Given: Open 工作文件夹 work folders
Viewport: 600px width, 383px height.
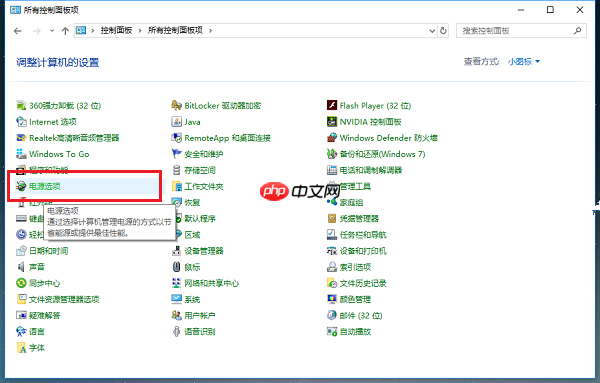Looking at the screenshot, I should [197, 186].
